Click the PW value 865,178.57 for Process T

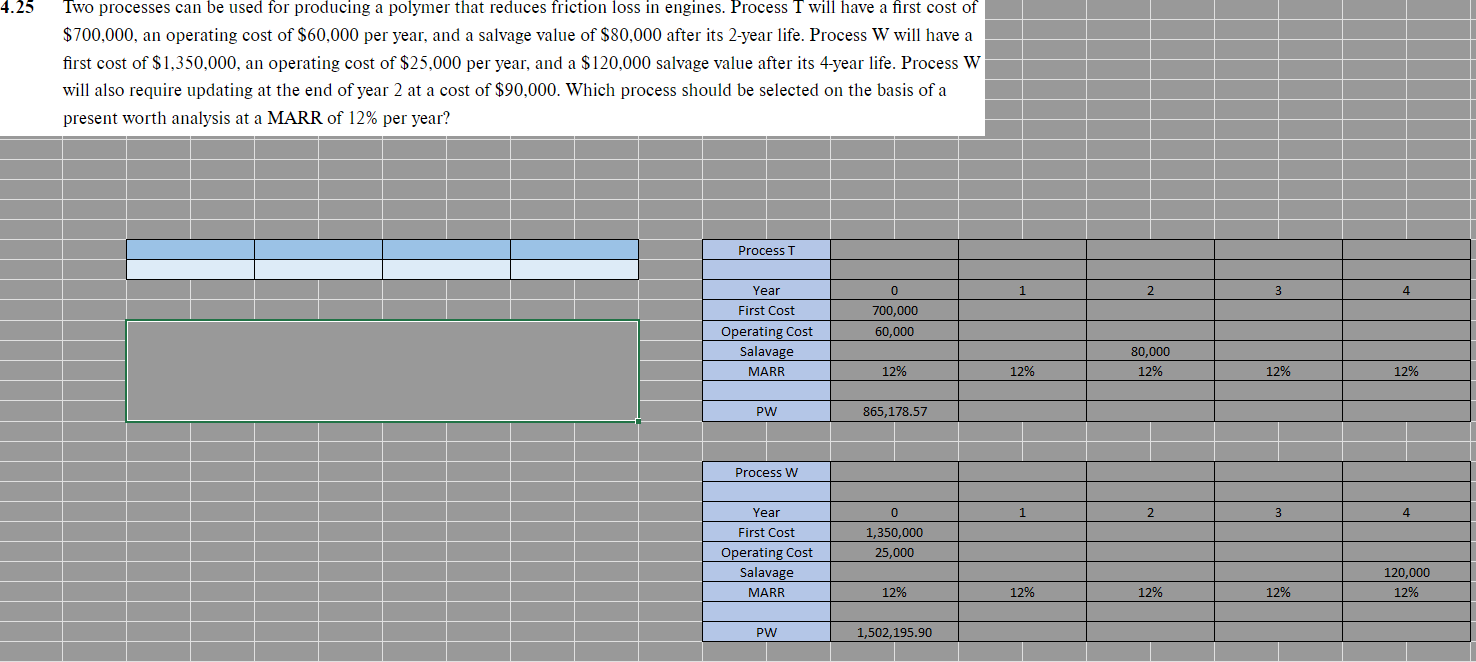(x=893, y=410)
